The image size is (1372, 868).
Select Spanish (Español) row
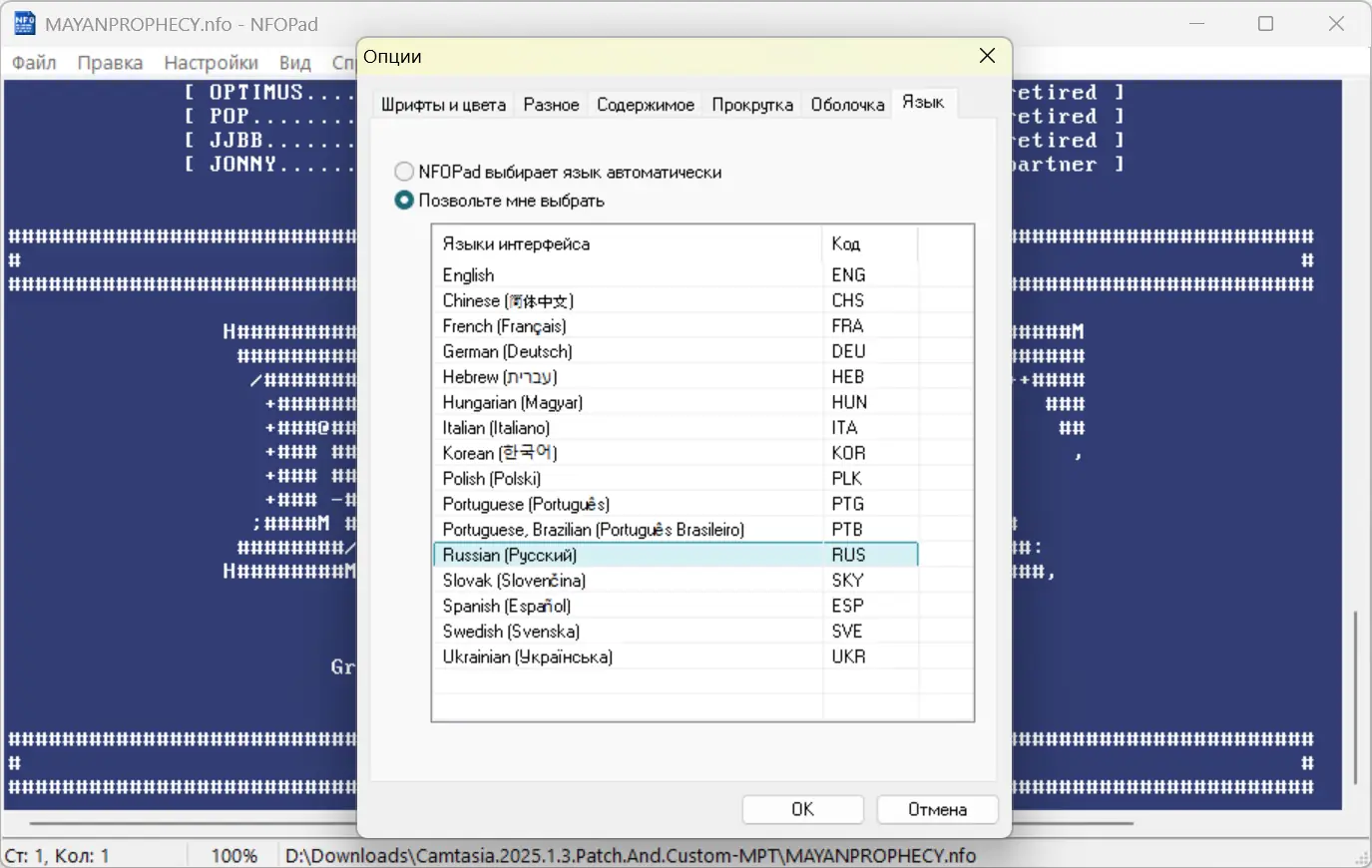[676, 606]
